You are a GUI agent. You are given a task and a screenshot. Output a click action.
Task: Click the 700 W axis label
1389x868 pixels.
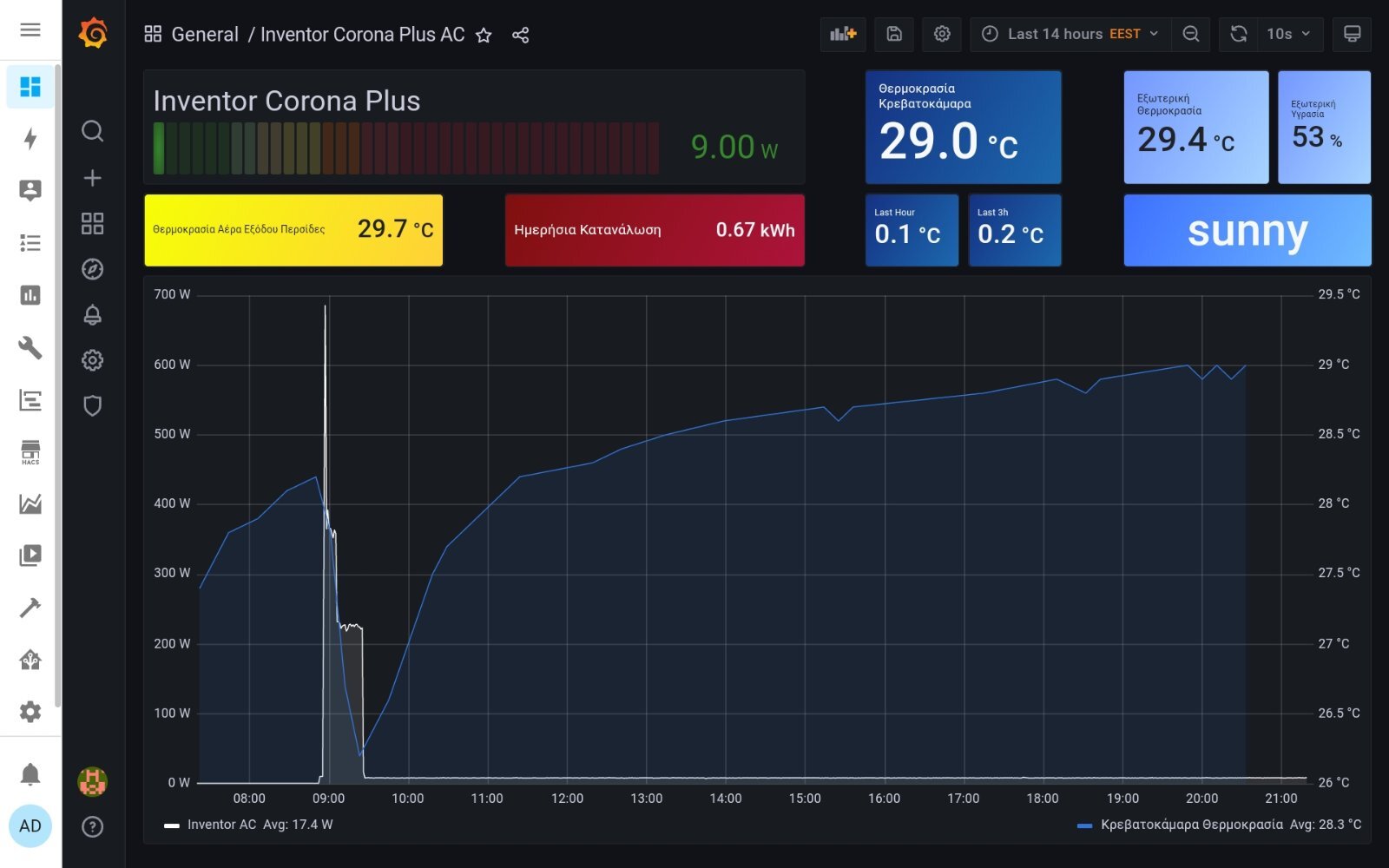pyautogui.click(x=172, y=294)
